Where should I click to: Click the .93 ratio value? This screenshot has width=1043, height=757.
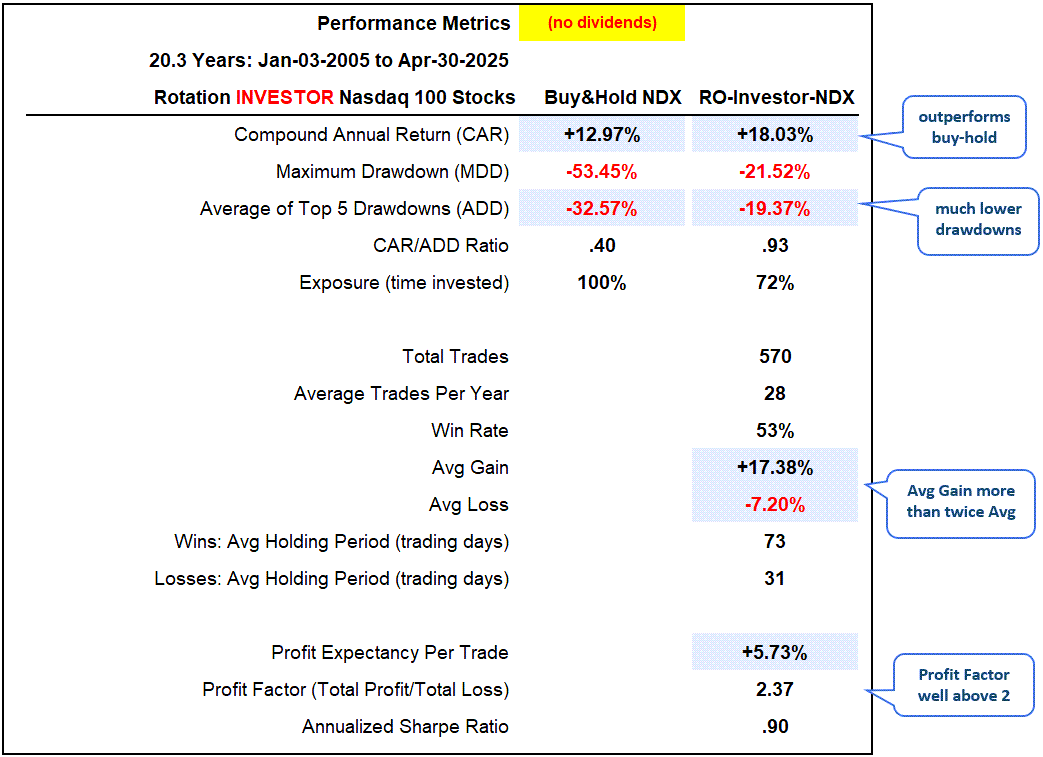click(775, 246)
